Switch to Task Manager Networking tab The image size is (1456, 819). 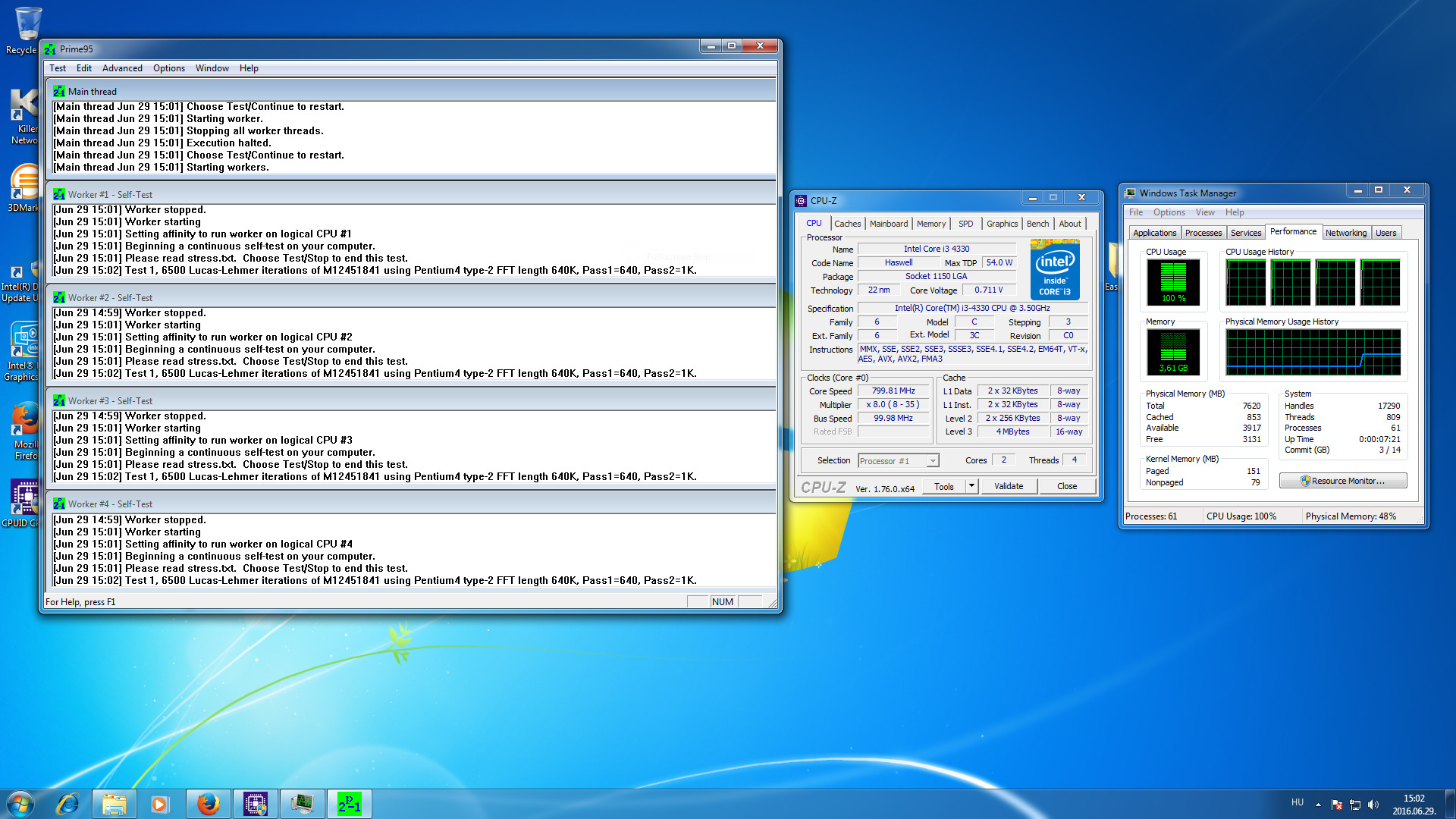click(x=1346, y=233)
